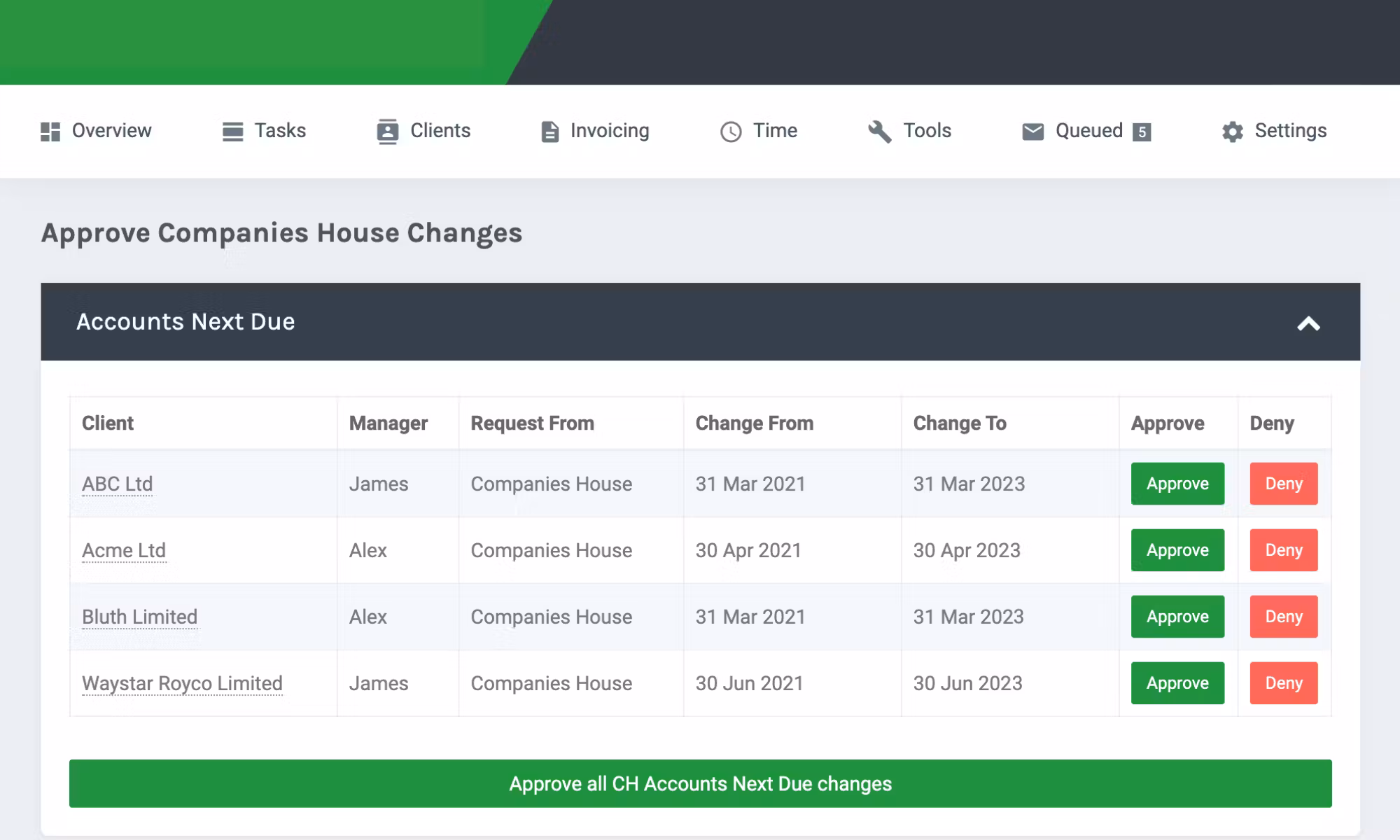Open Settings via the gear icon
The width and height of the screenshot is (1400, 840).
pyautogui.click(x=1233, y=131)
